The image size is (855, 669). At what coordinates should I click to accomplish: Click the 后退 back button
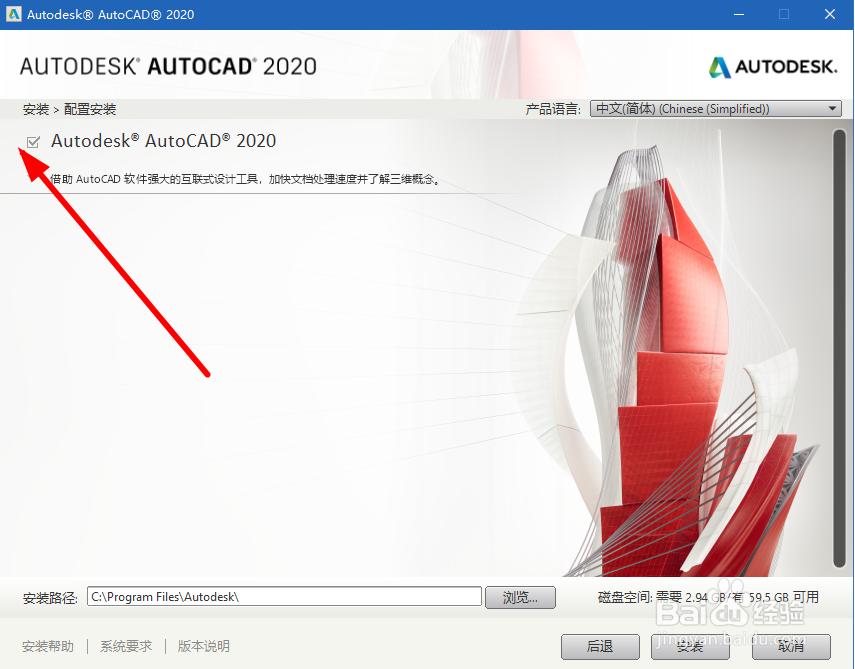[x=600, y=647]
